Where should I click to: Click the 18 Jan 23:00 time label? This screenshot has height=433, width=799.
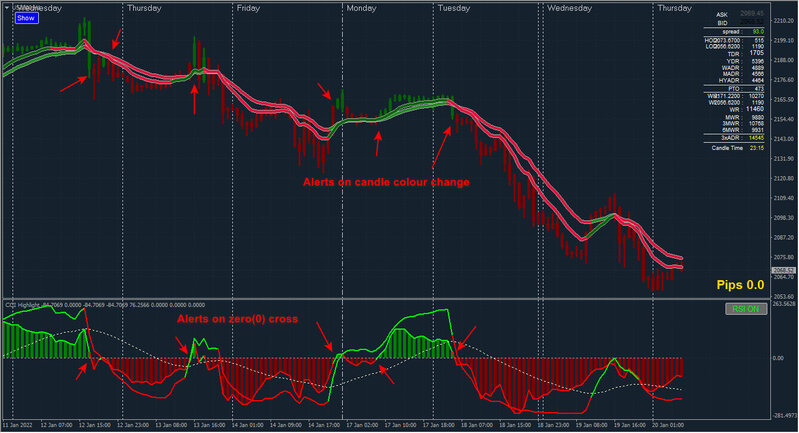553,425
